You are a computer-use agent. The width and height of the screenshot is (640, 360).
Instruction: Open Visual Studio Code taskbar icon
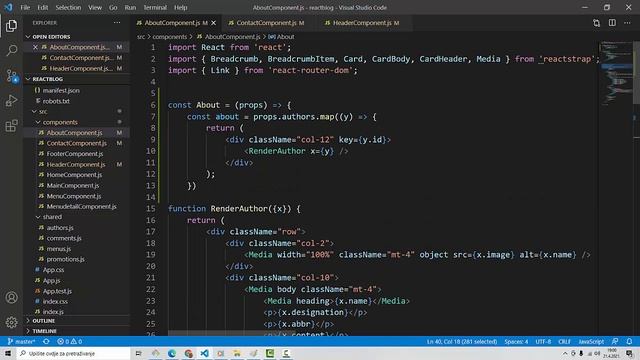204,353
